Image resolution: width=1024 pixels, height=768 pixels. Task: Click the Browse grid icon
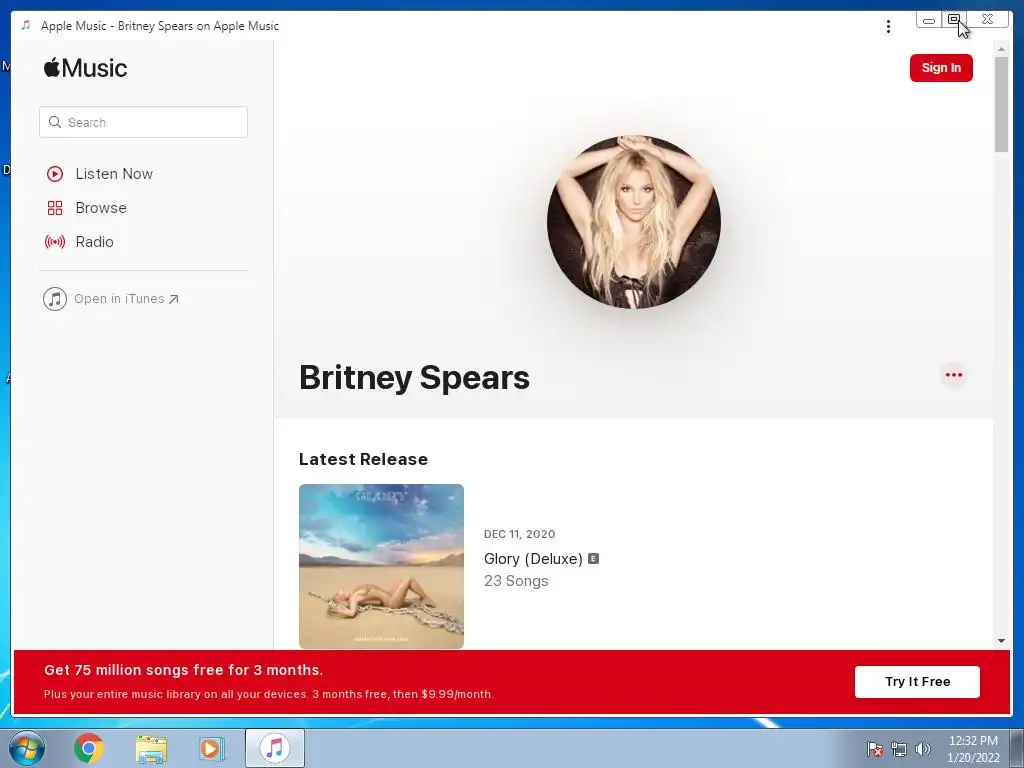[55, 208]
